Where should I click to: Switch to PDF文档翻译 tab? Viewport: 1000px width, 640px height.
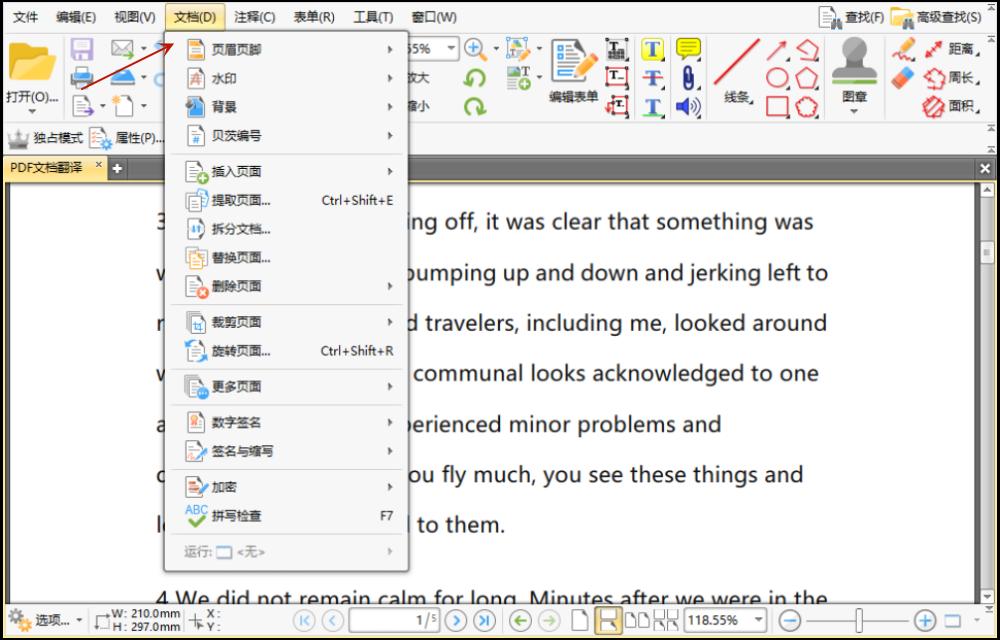(47, 168)
